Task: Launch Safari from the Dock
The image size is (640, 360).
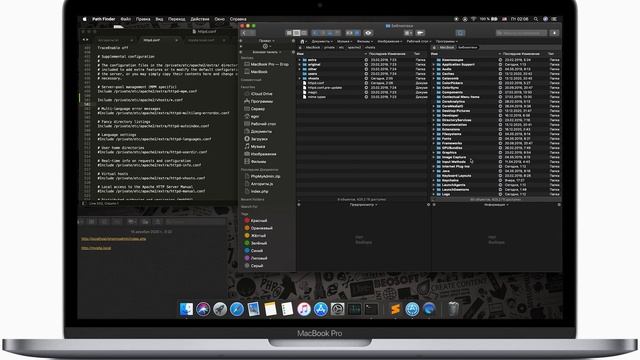Action: 237,309
